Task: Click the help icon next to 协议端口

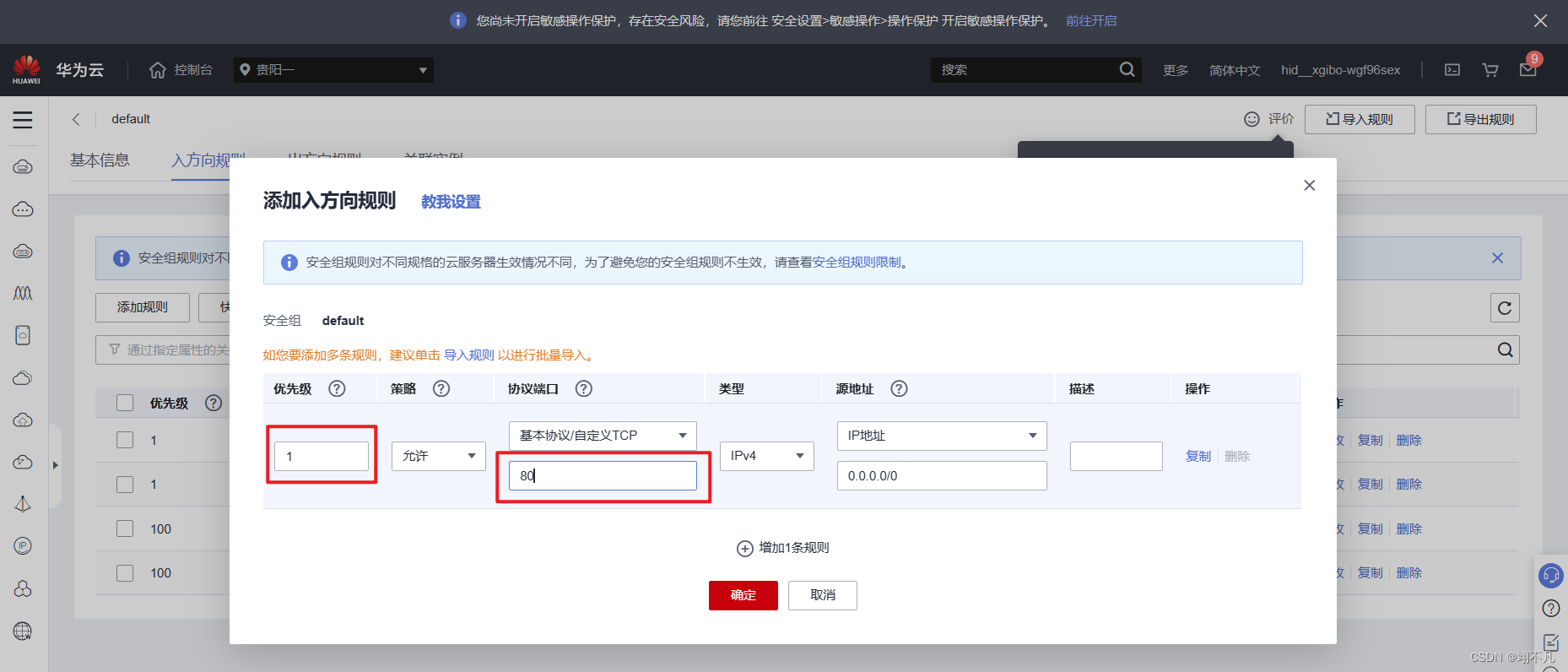Action: pyautogui.click(x=584, y=388)
